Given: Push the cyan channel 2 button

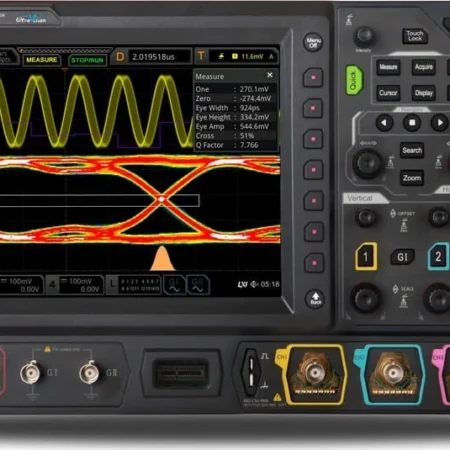Looking at the screenshot, I should (x=438, y=256).
